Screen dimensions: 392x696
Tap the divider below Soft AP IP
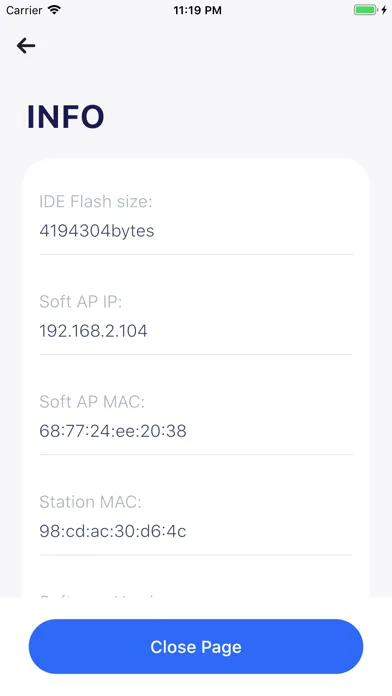click(x=196, y=354)
